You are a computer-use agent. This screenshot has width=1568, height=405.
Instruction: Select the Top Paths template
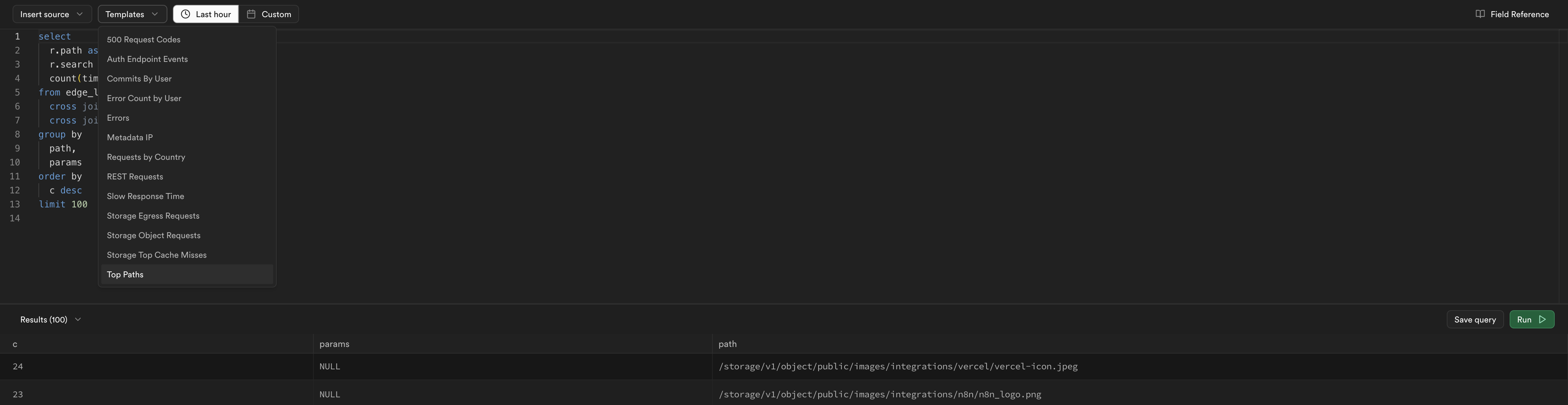coord(187,275)
